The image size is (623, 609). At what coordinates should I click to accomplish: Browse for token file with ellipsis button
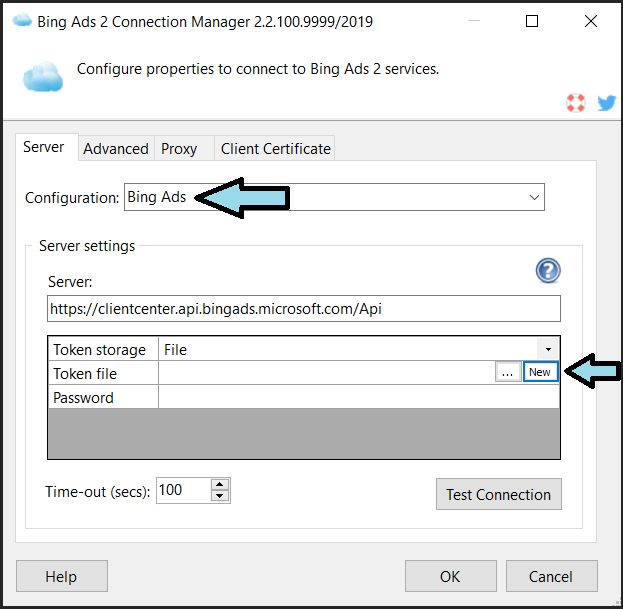point(508,372)
